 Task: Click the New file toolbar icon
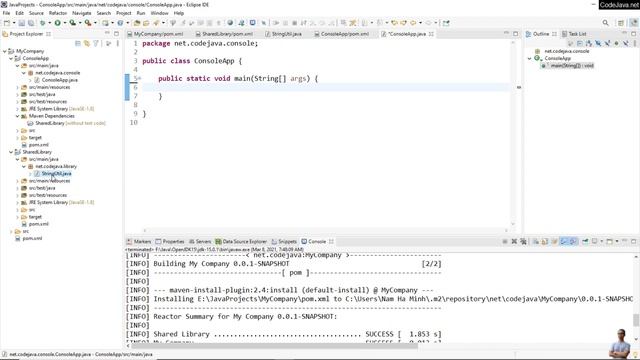point(7,23)
